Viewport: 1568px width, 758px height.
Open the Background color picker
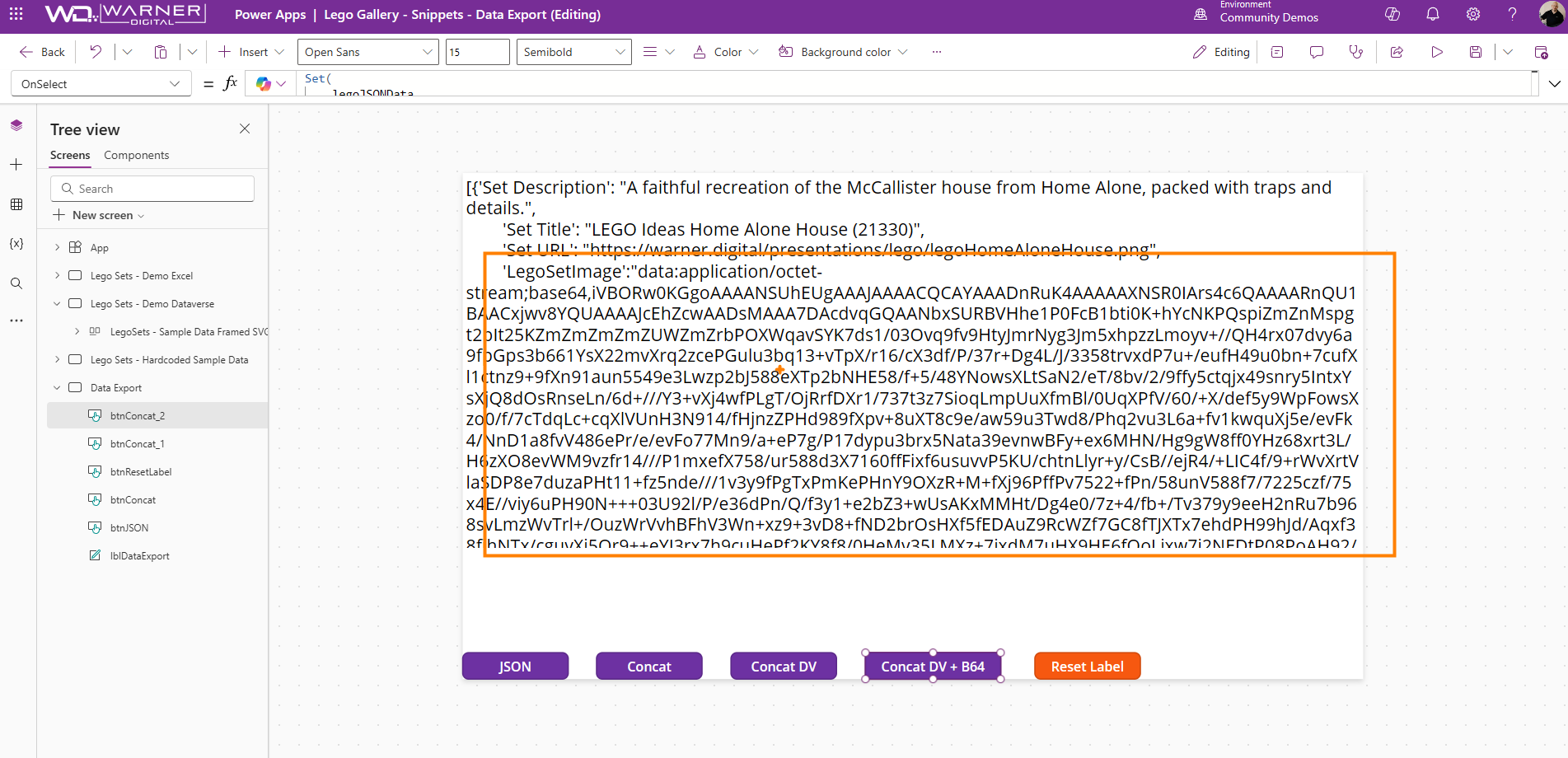(843, 52)
